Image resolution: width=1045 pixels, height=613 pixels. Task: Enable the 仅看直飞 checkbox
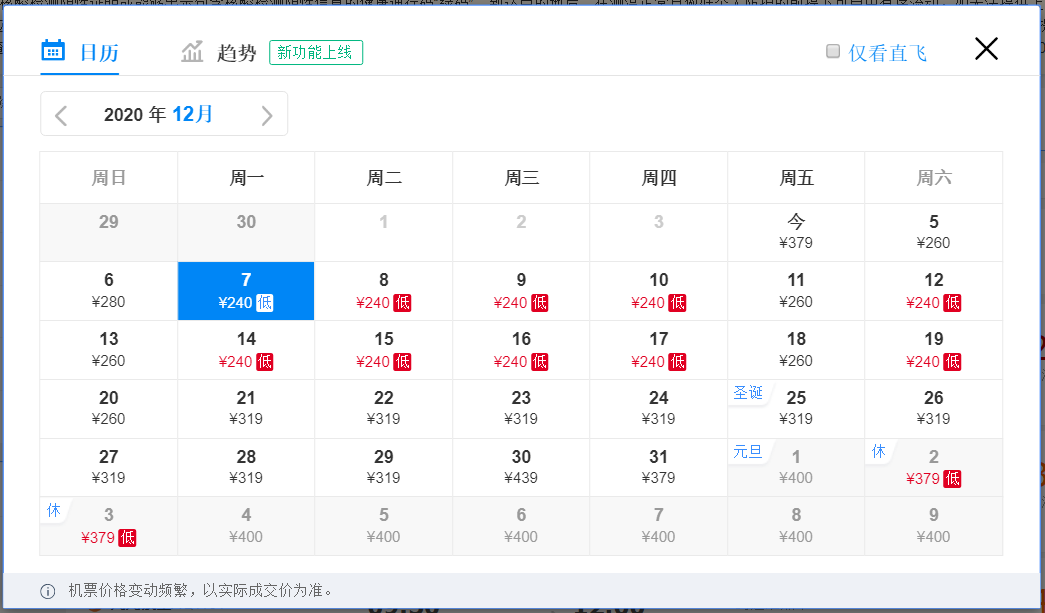click(833, 51)
